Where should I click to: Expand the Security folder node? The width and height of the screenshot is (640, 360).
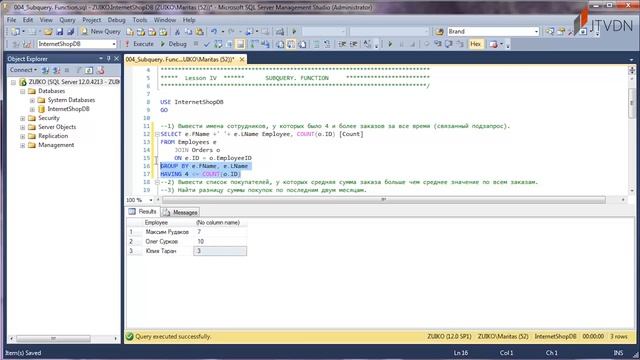coord(23,118)
